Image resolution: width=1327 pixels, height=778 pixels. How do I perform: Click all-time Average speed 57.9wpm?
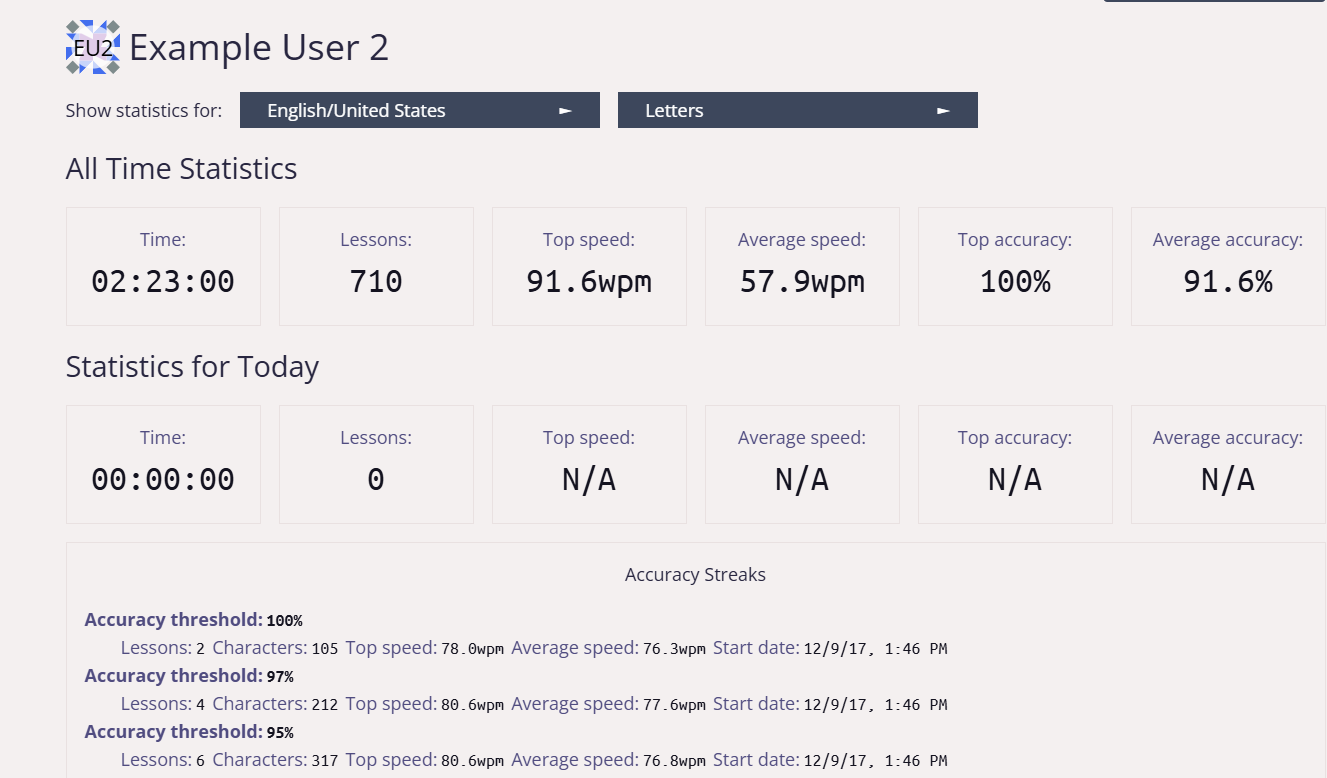click(x=802, y=282)
